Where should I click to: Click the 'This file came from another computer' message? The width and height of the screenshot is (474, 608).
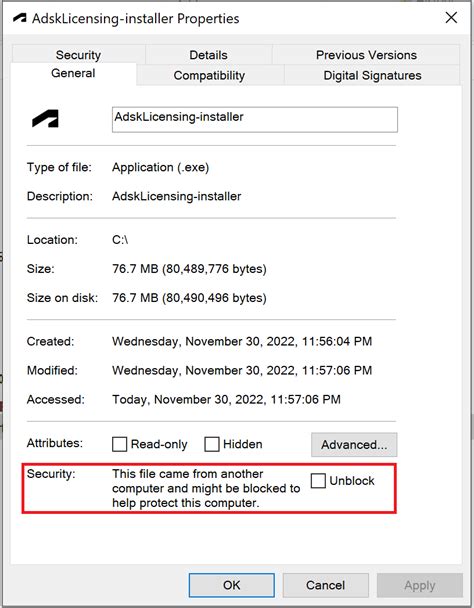[206, 488]
